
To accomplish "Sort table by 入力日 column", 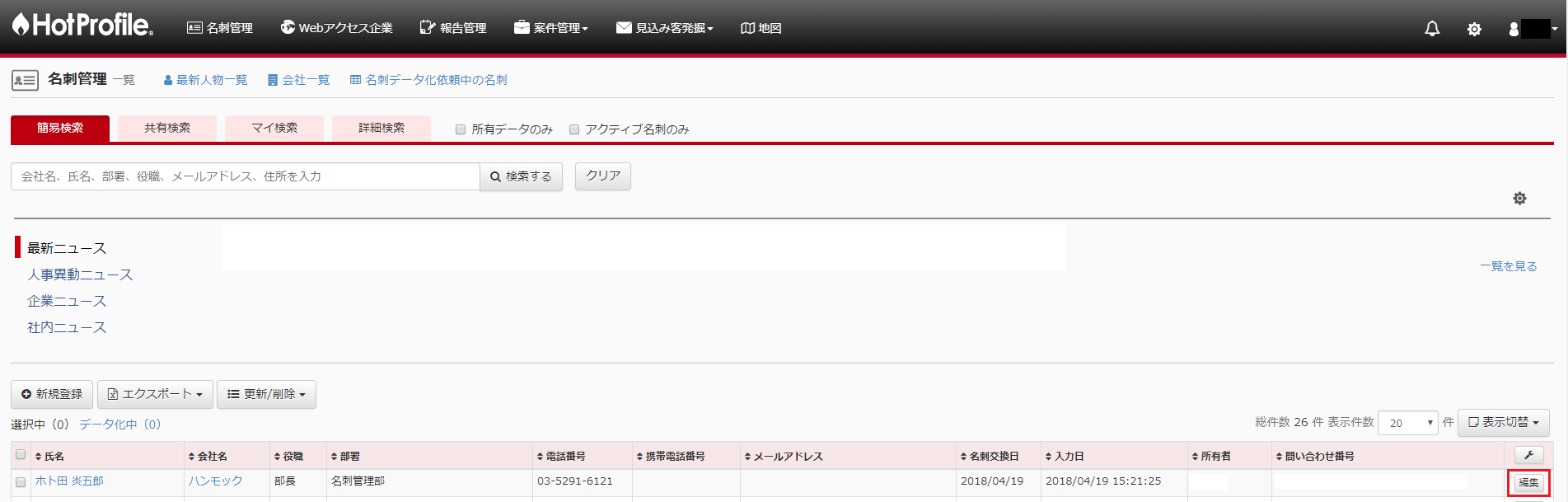I will point(1065,456).
